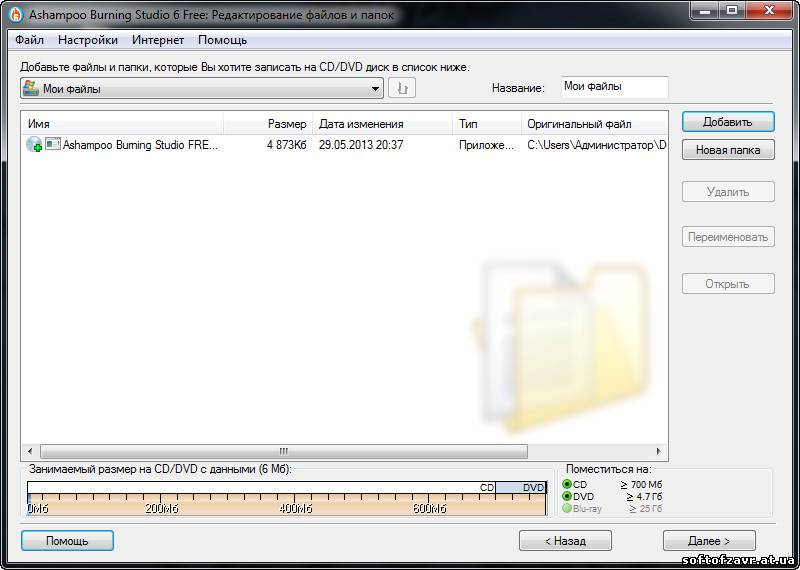Click the 29.05.2013 20:37 date cell
Screen dimensions: 800x570
[361, 145]
